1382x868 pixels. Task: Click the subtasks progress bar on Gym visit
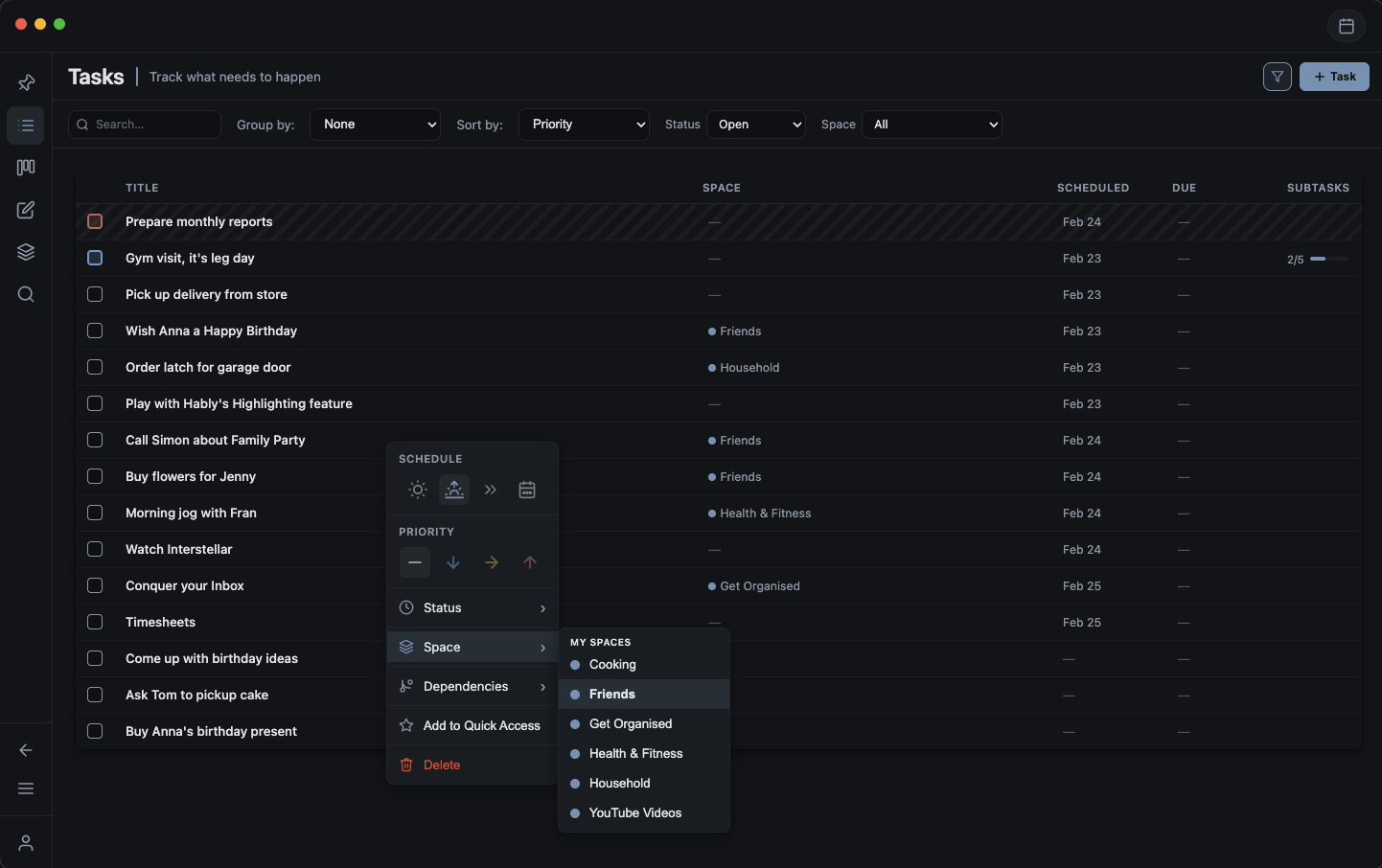1328,258
